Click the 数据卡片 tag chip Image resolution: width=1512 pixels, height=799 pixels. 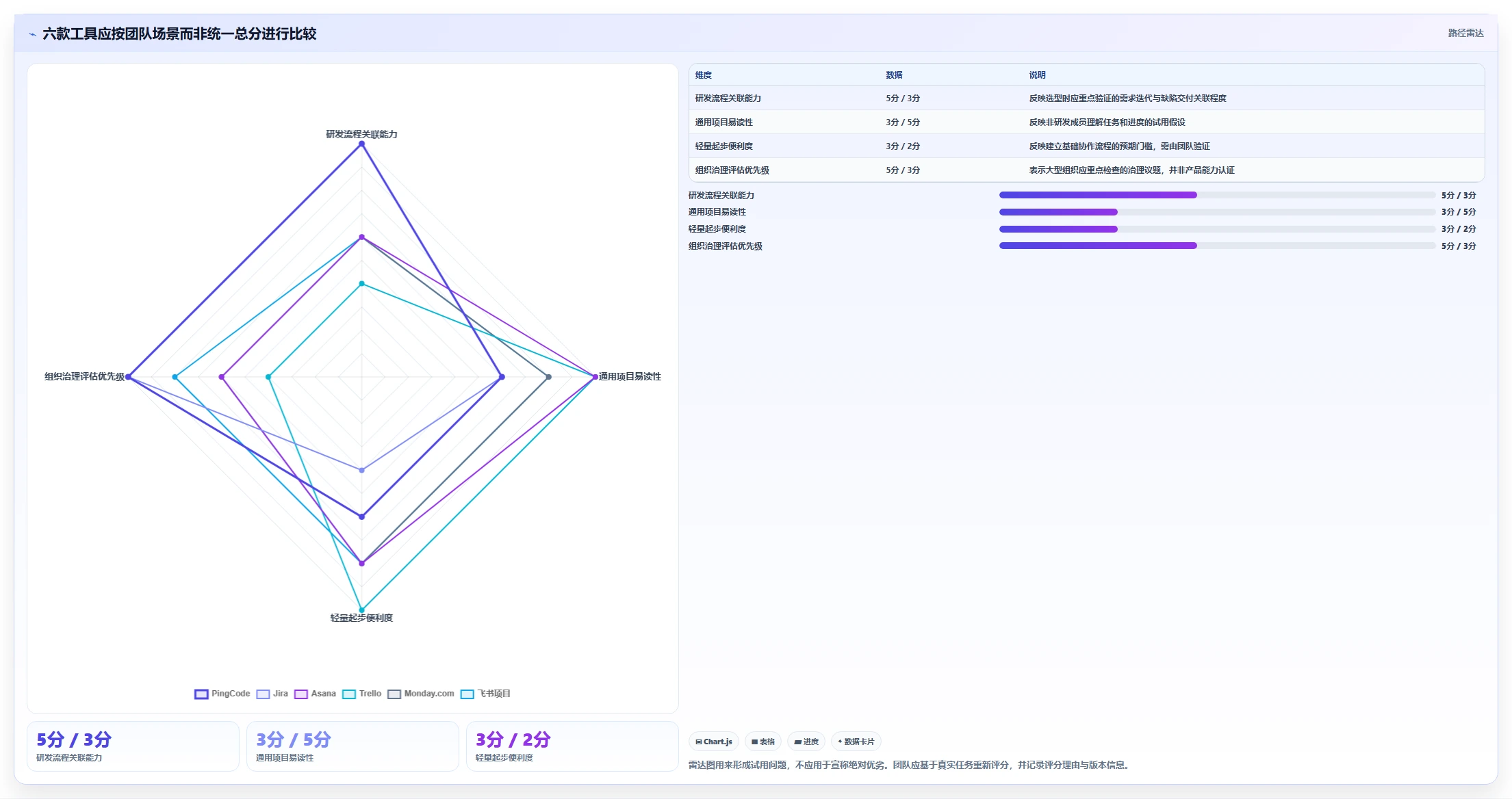[x=856, y=742]
